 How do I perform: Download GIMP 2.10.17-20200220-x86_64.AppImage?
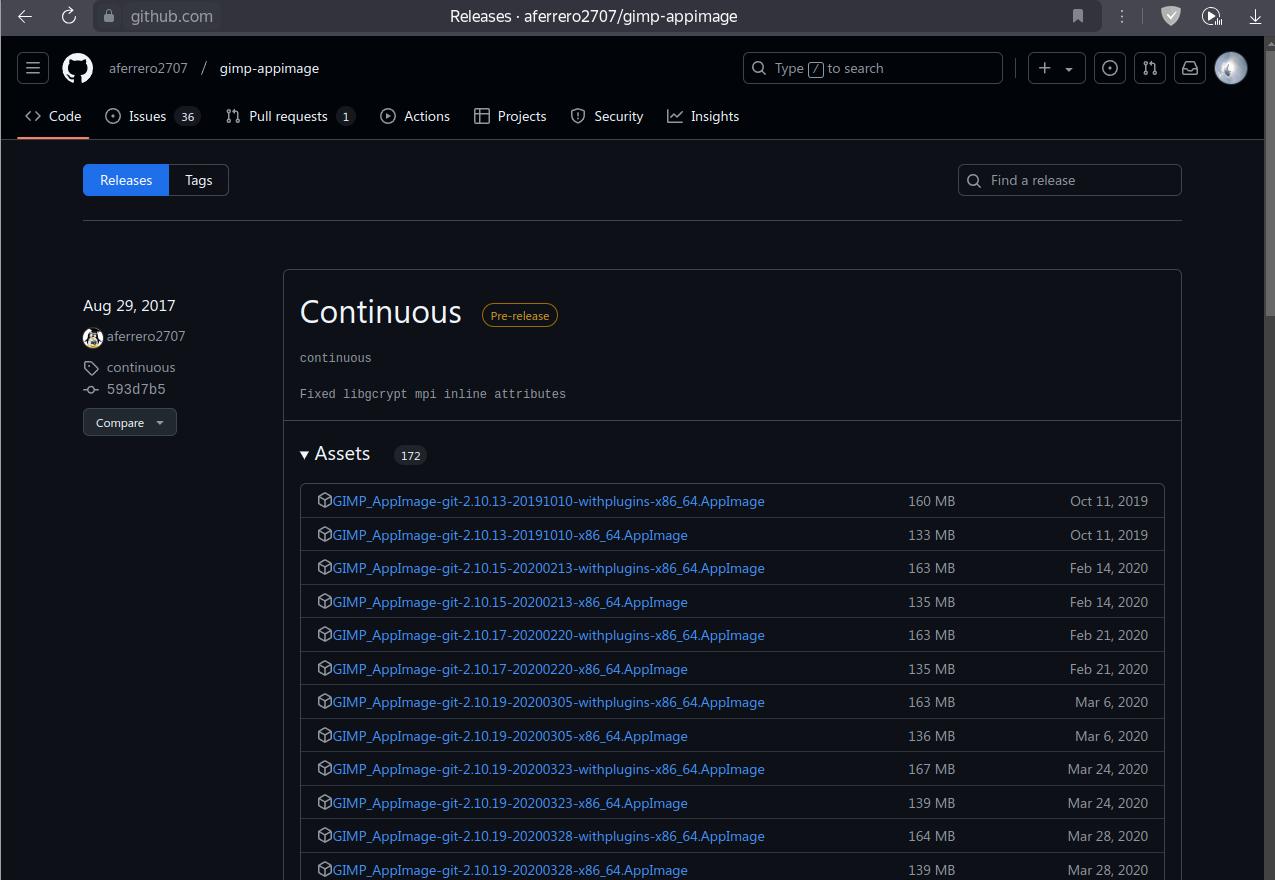point(510,669)
